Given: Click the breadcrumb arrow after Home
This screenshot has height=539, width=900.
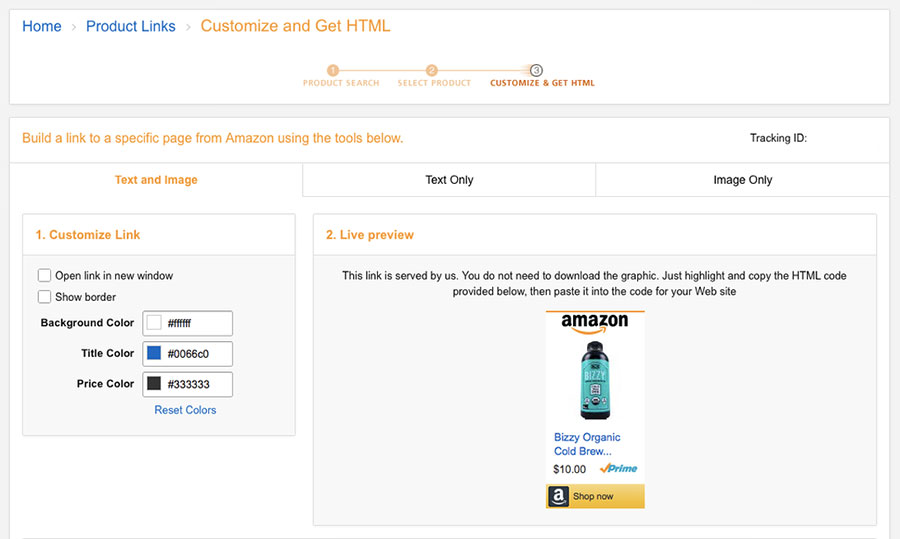Looking at the screenshot, I should tap(73, 27).
